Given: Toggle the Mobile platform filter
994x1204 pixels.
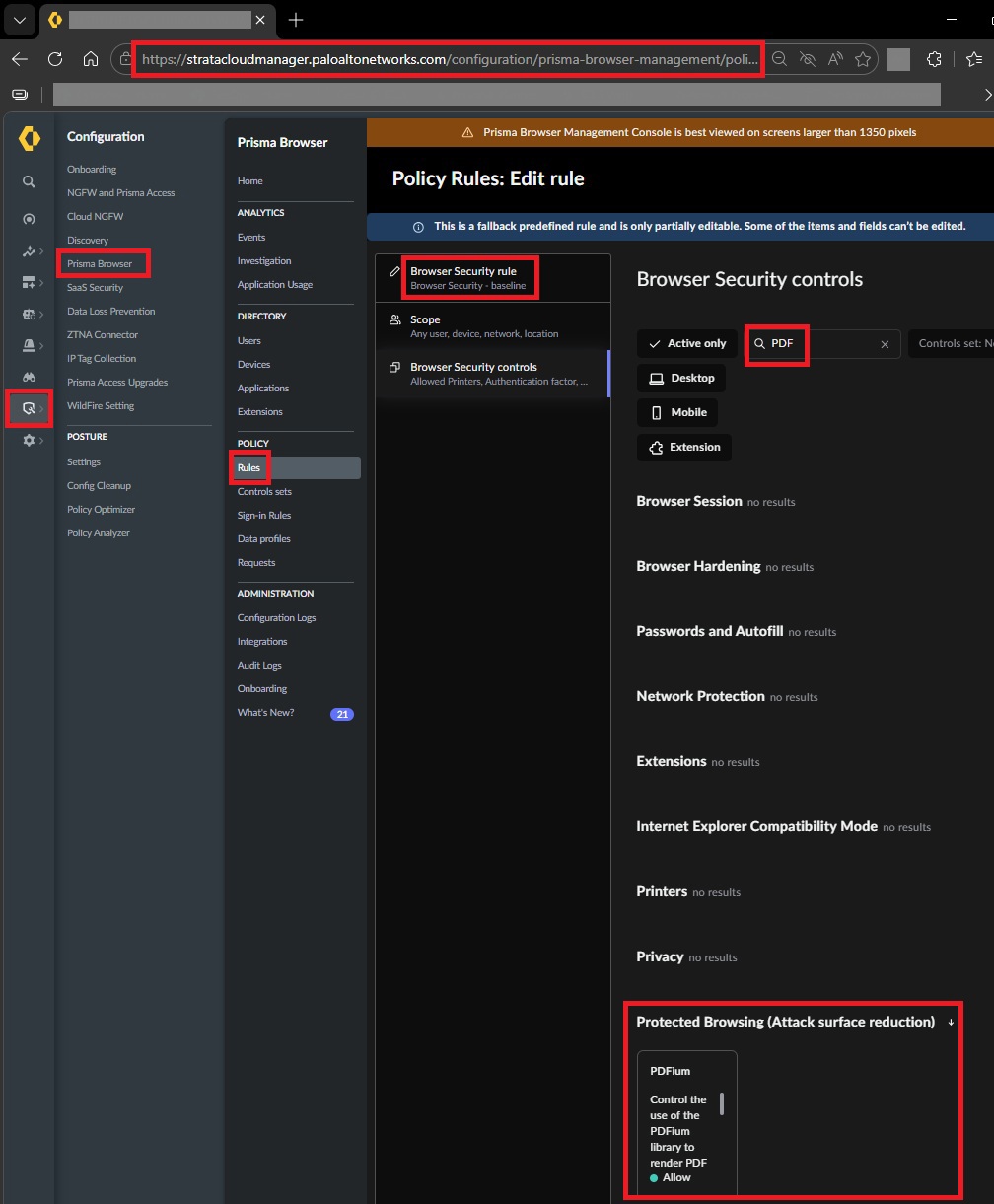Looking at the screenshot, I should pos(677,412).
